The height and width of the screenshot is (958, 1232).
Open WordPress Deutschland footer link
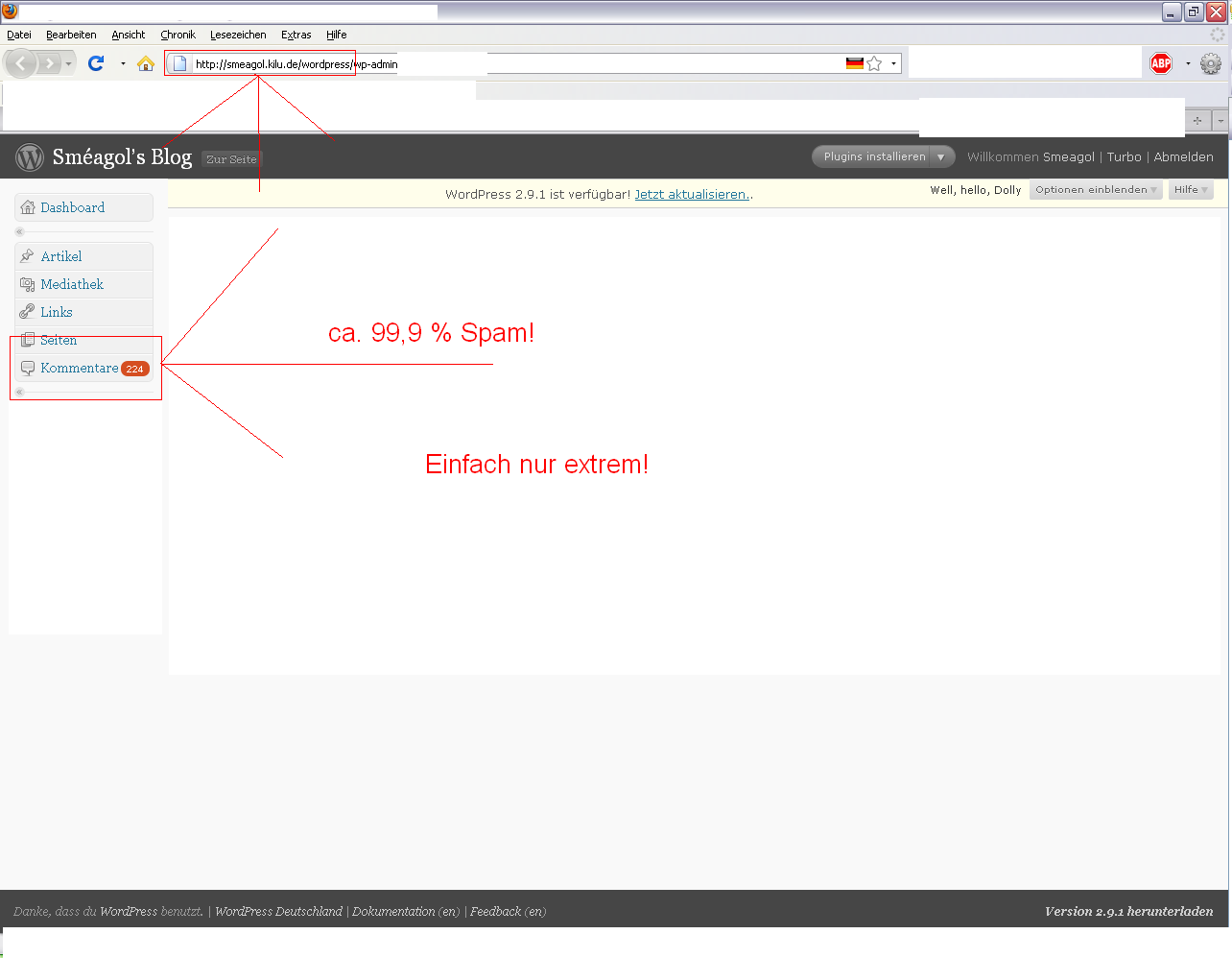[x=278, y=911]
